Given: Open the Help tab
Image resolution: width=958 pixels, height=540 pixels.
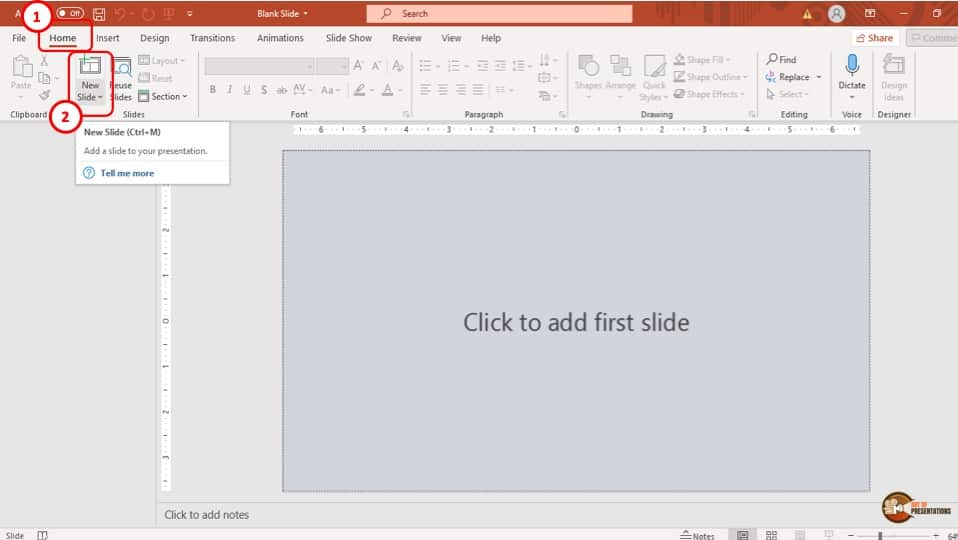Looking at the screenshot, I should click(491, 38).
